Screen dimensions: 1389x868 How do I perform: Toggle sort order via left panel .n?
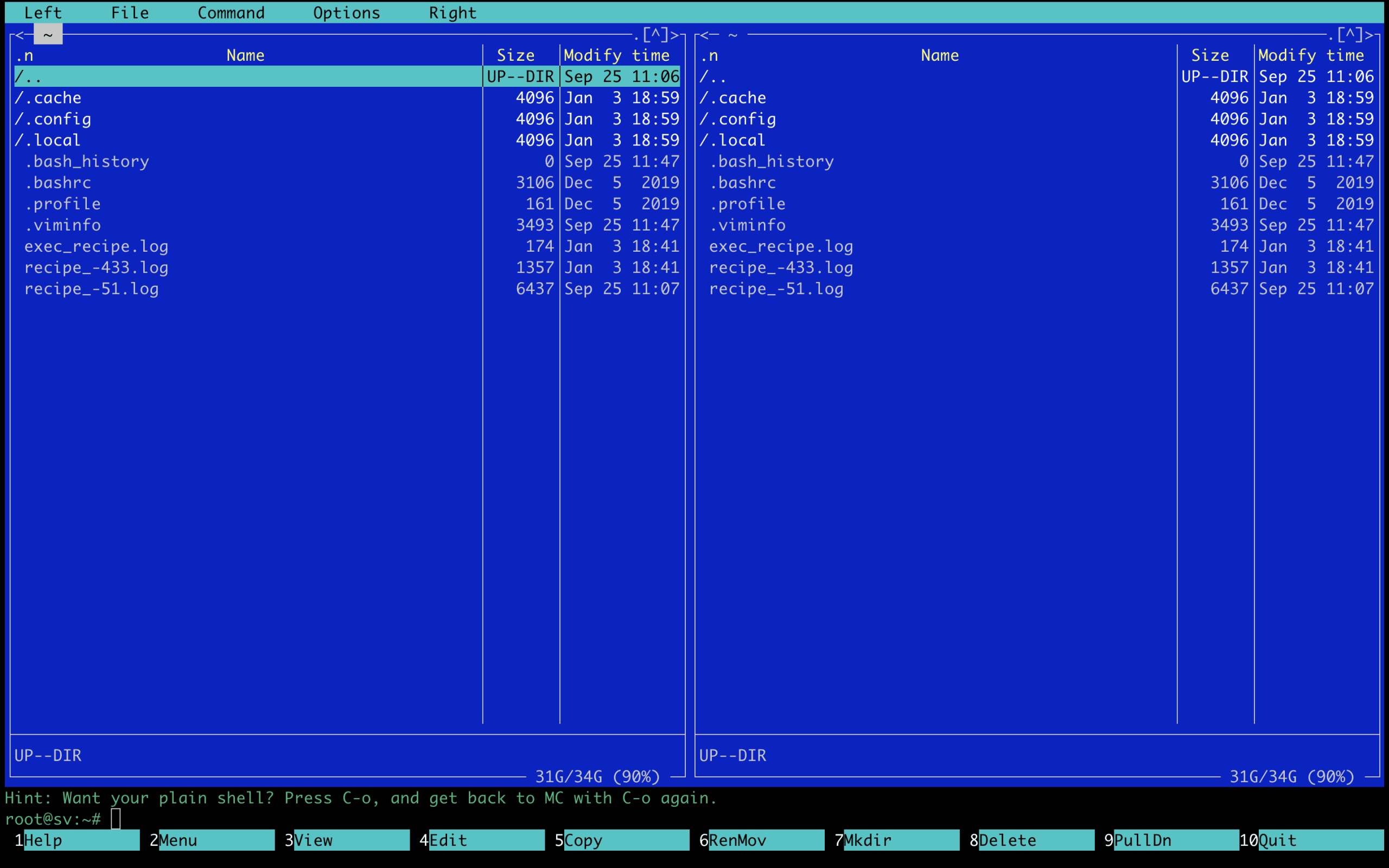[x=24, y=56]
